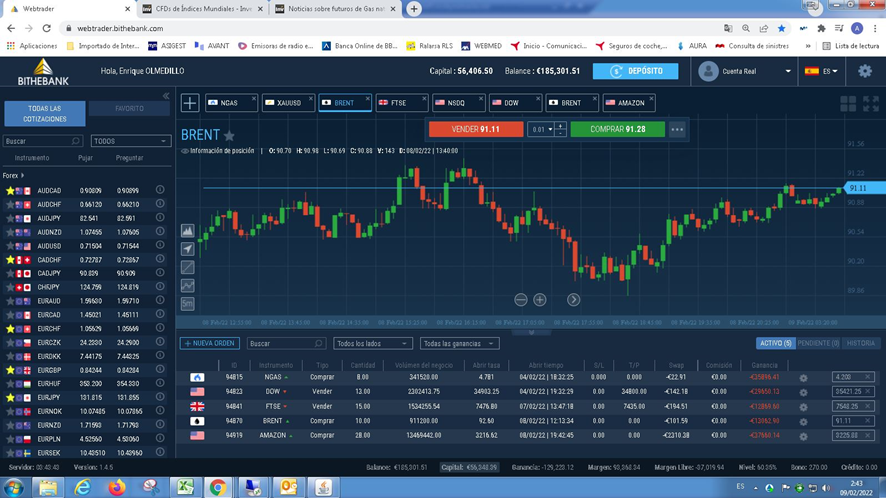Close the NGAS position with the X
The image size is (886, 498).
coord(867,377)
